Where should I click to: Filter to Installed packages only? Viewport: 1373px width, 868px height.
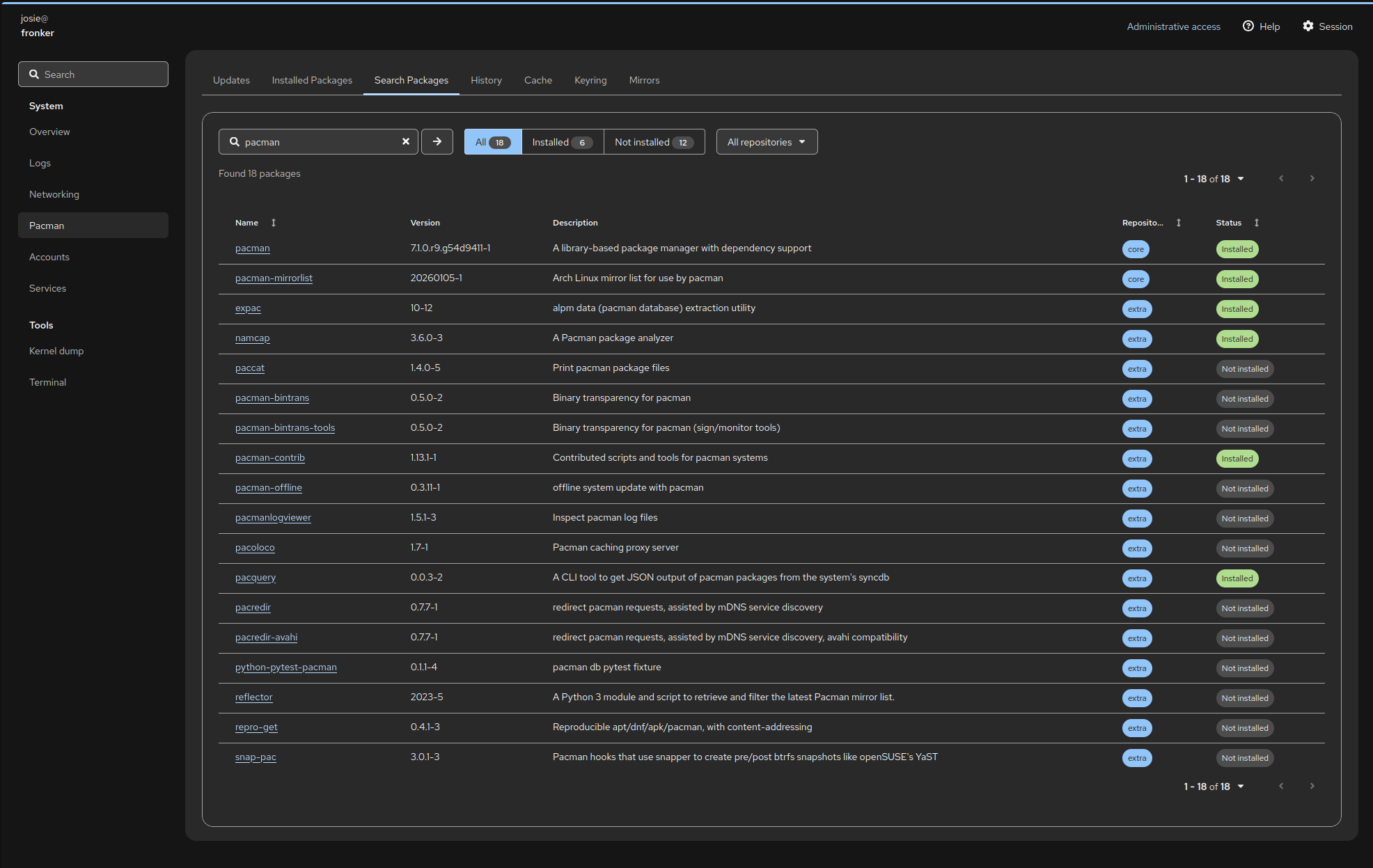(x=562, y=142)
